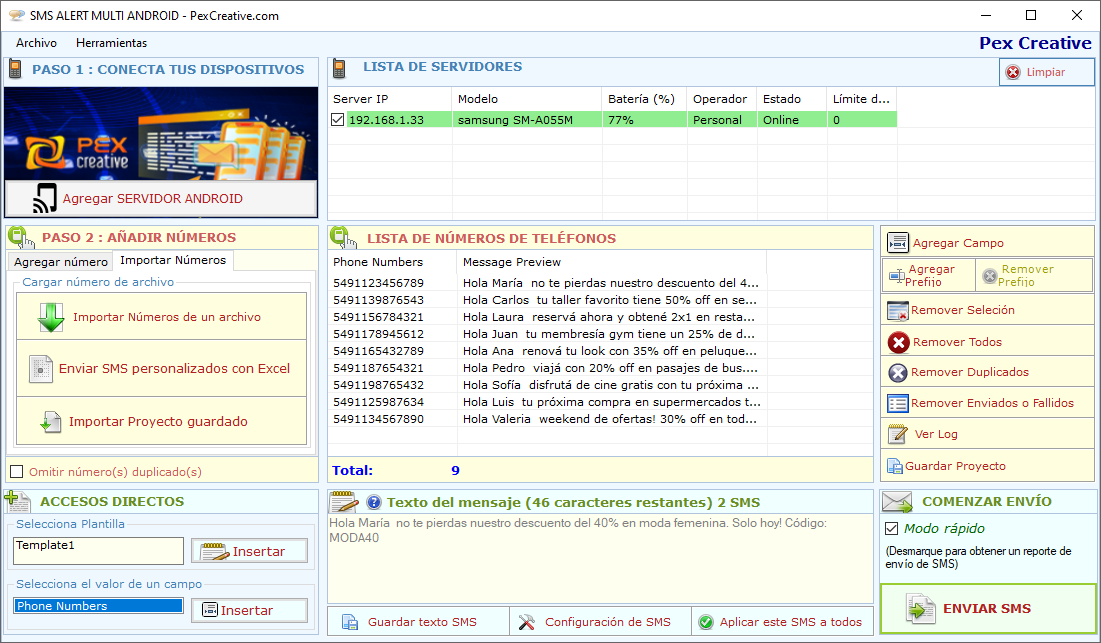This screenshot has height=643, width=1101.
Task: Click the Hola Valeria message preview
Action: [609, 418]
